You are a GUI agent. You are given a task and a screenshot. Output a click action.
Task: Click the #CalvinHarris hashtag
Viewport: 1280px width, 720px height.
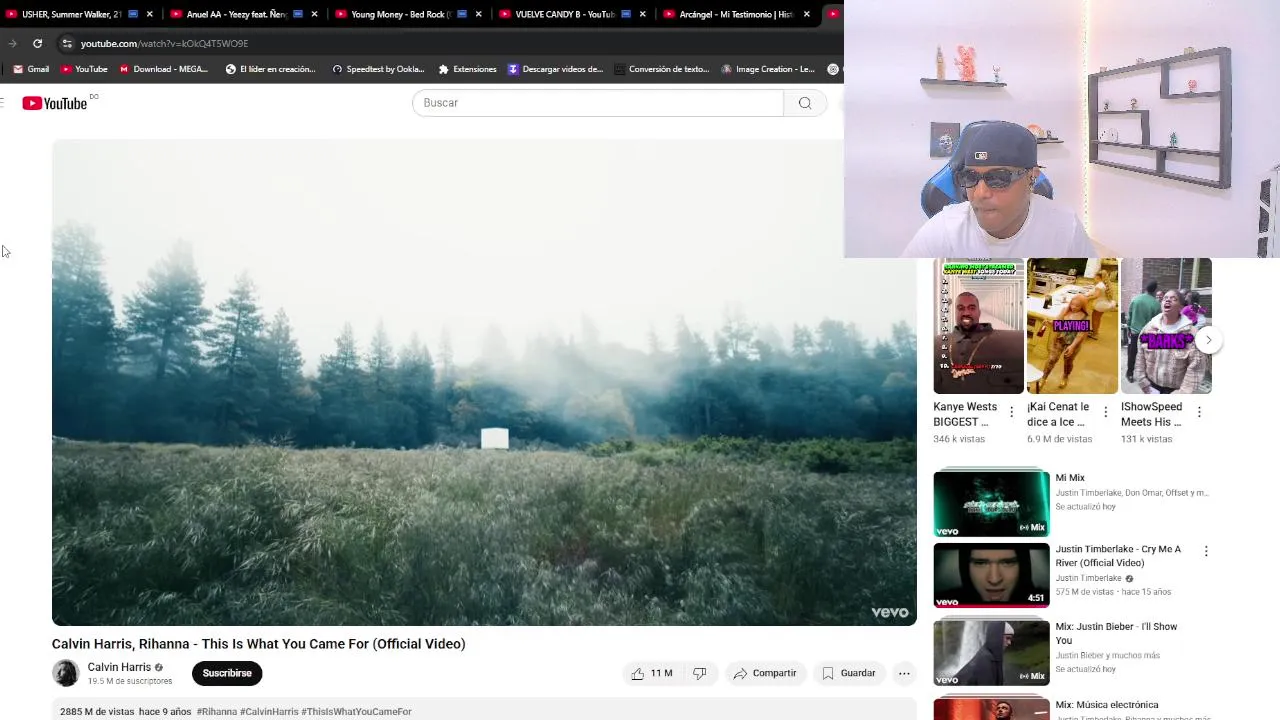pos(269,712)
